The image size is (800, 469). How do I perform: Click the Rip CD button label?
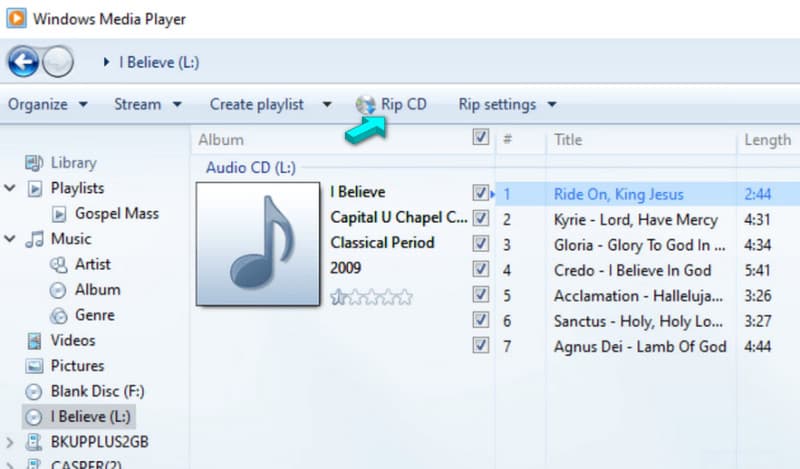[404, 104]
